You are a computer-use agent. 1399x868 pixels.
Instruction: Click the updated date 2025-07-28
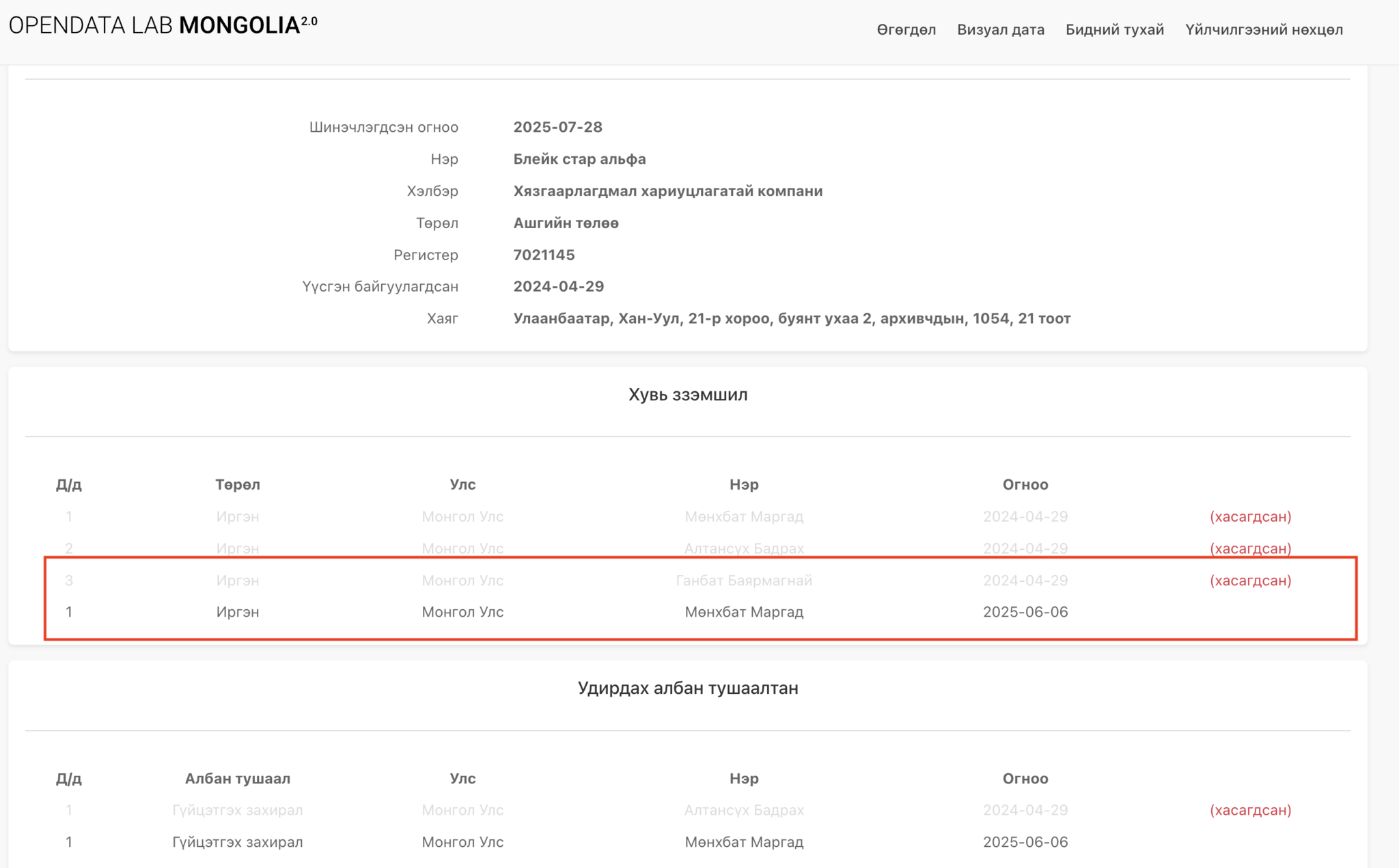557,127
